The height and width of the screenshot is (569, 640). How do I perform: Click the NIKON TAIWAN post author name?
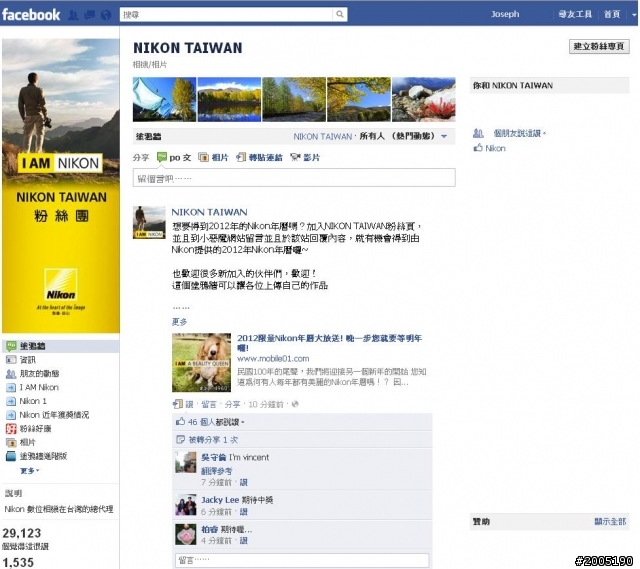pyautogui.click(x=209, y=212)
